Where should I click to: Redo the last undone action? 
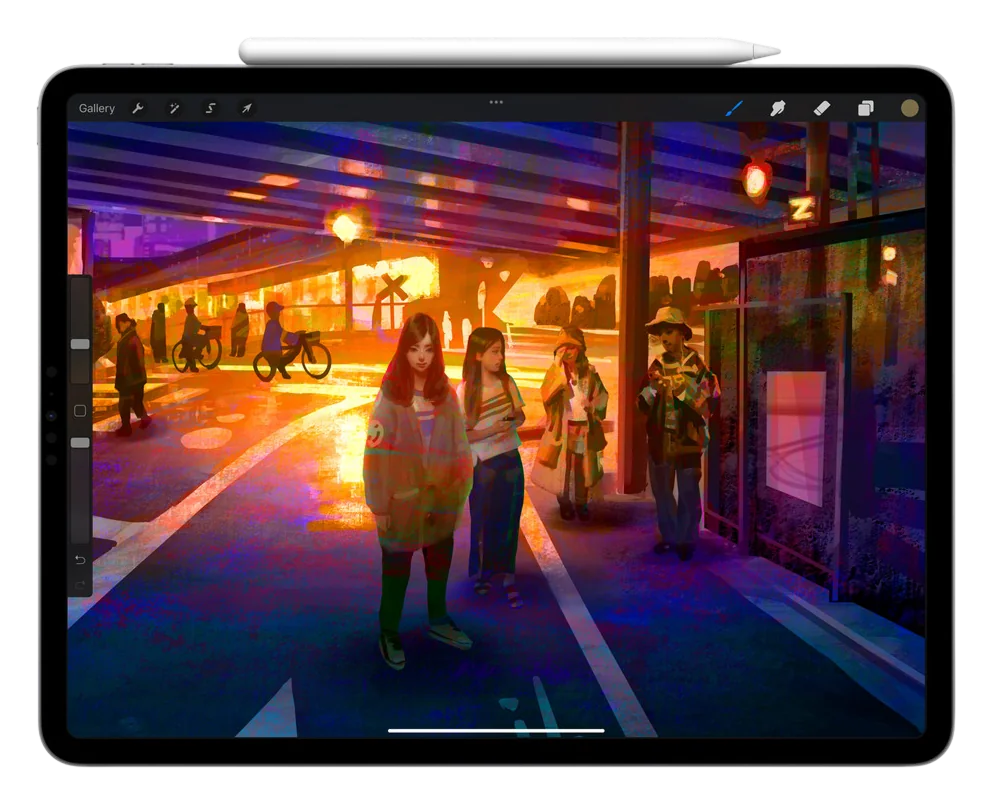pos(80,585)
